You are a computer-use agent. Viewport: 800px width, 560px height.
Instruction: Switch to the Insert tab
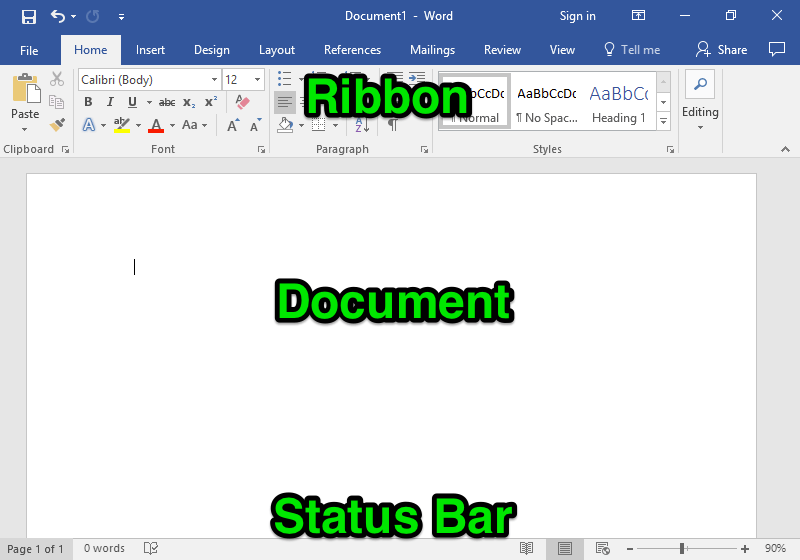coord(150,50)
